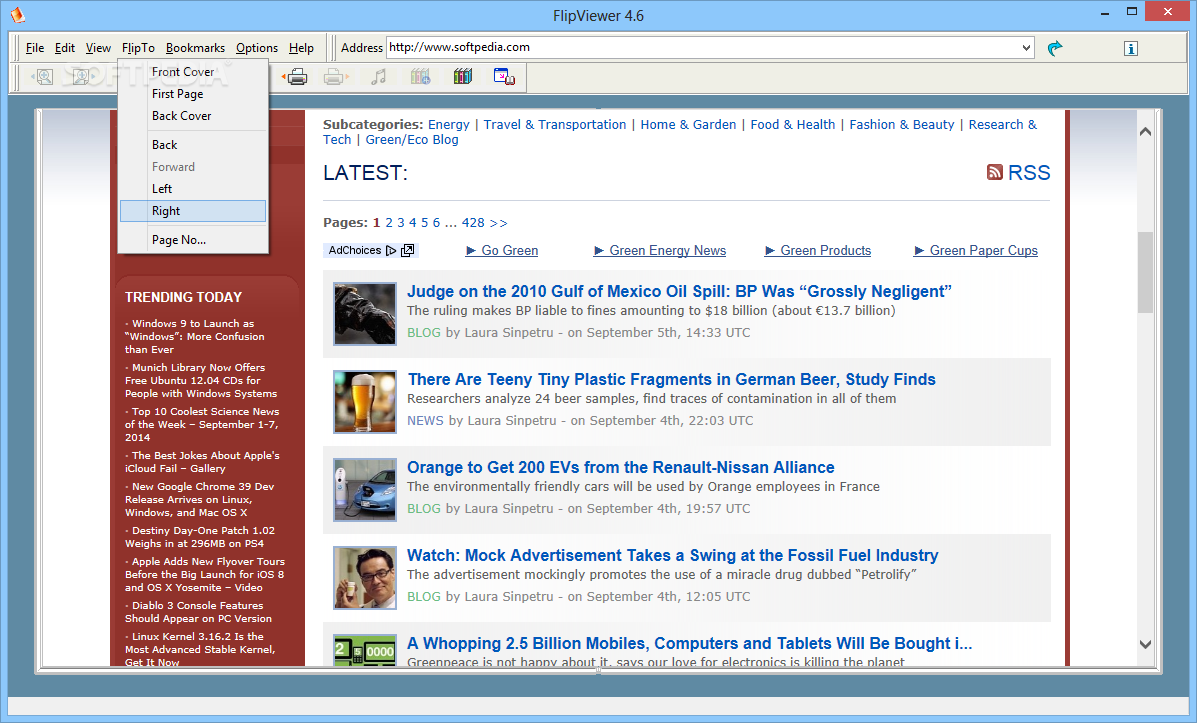The height and width of the screenshot is (723, 1197).
Task: Expand the Address bar dropdown arrow
Action: click(1026, 47)
